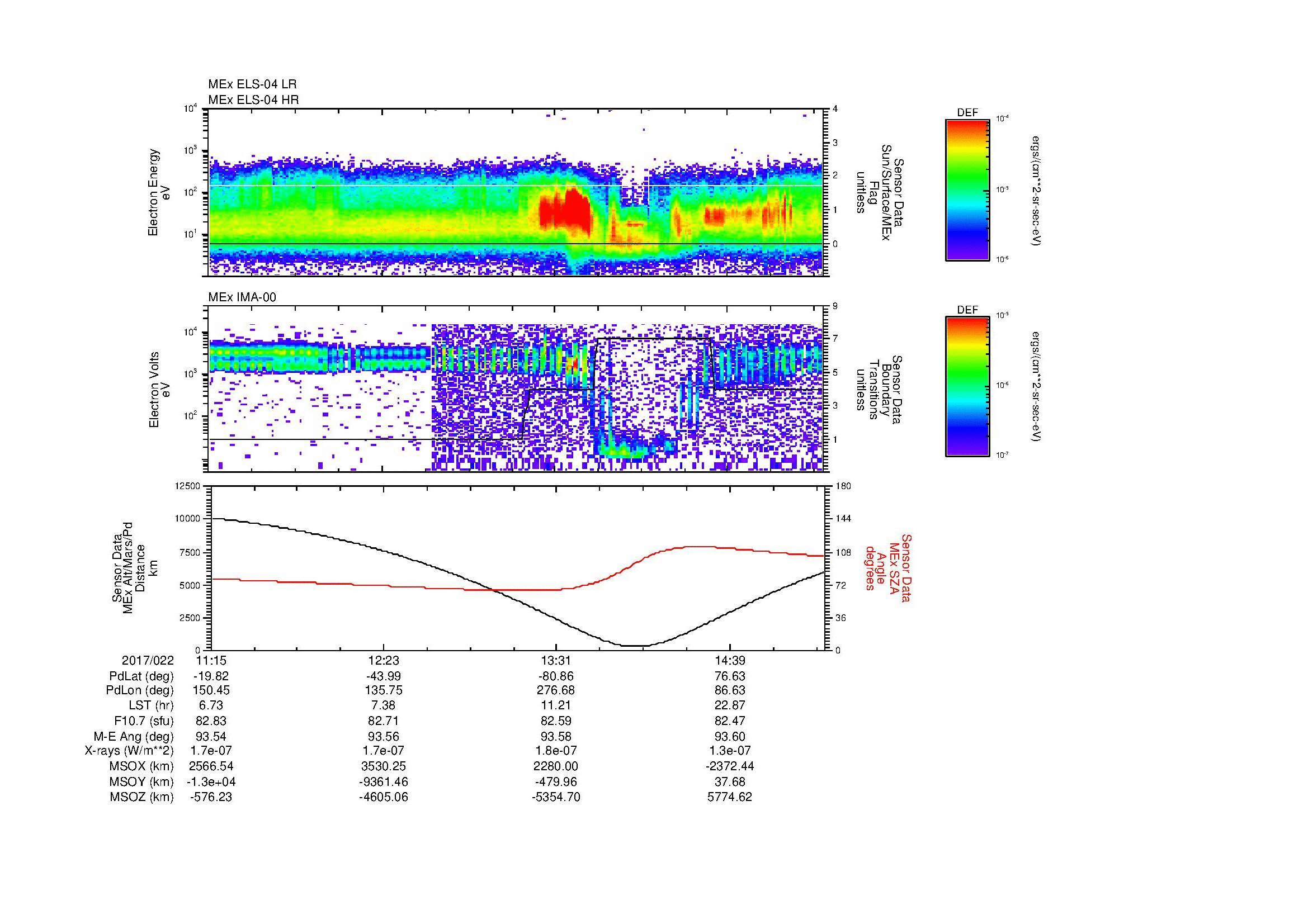This screenshot has width=1308, height=924.
Task: Click LST value 22.87
Action: 730,706
